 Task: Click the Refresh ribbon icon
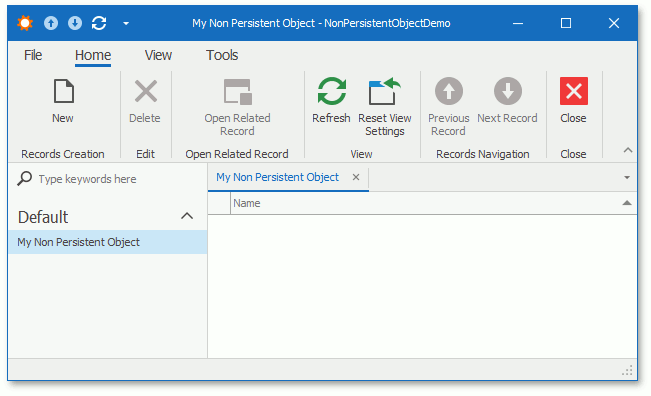tap(331, 91)
